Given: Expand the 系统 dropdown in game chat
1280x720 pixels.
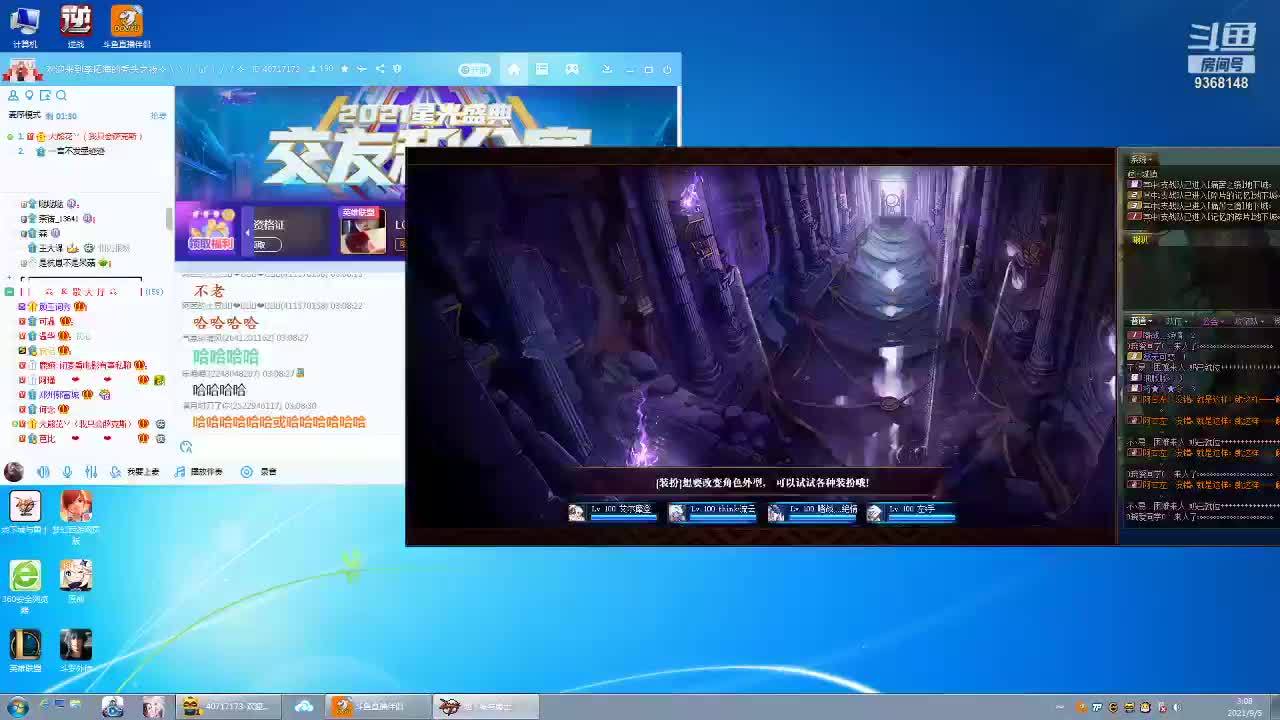Looking at the screenshot, I should (x=1141, y=160).
